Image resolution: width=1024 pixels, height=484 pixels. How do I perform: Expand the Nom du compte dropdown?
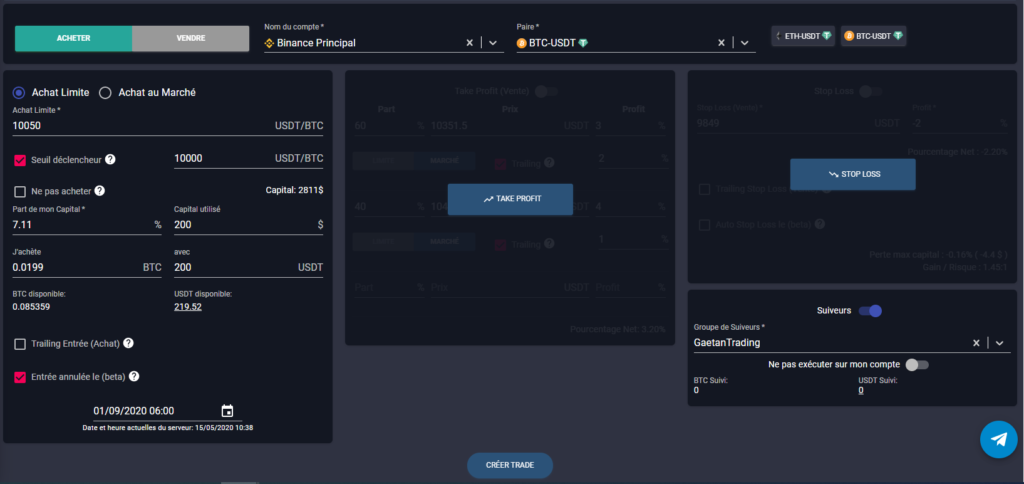[492, 43]
